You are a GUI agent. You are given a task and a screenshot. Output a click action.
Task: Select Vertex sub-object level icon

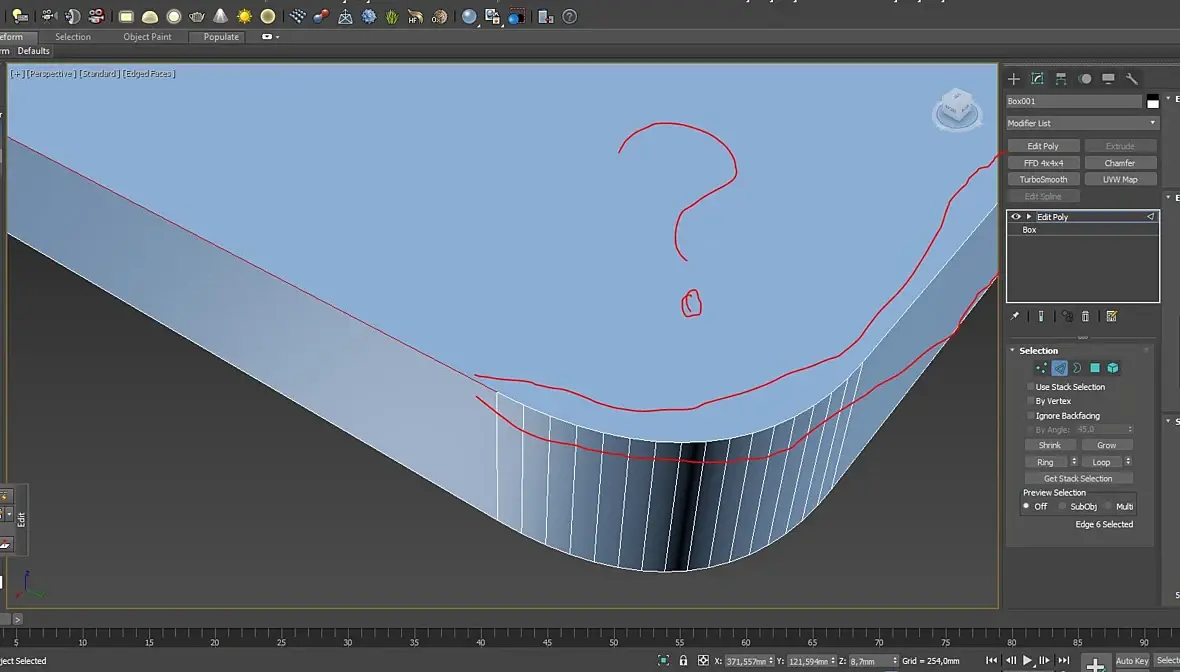[x=1042, y=368]
